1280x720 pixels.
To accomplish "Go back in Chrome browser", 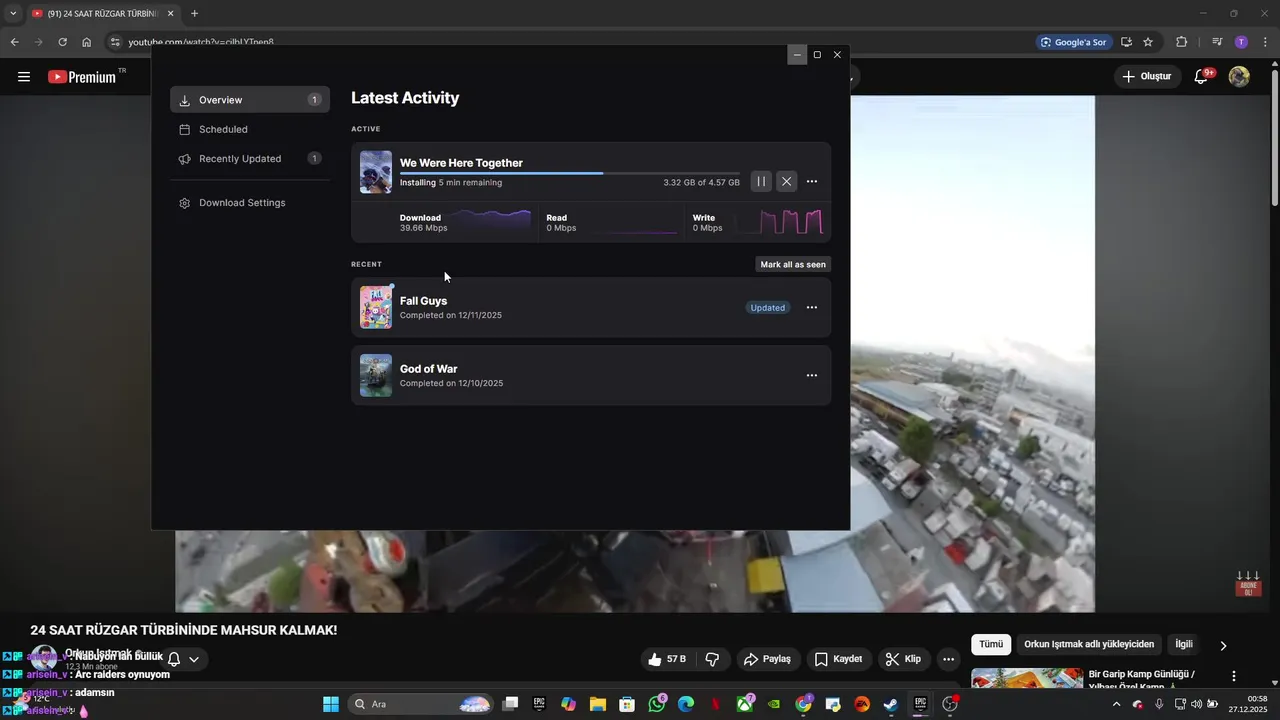I will (14, 42).
